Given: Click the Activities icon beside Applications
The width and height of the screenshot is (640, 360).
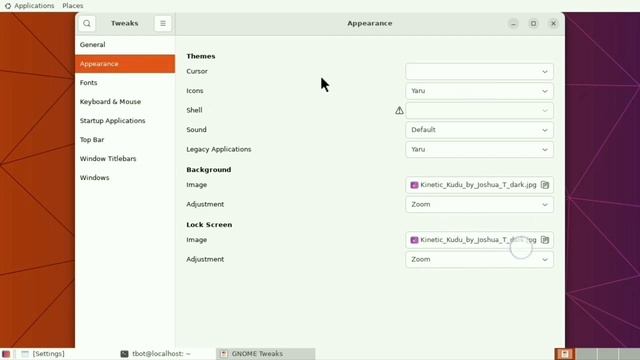Looking at the screenshot, I should coord(8,6).
